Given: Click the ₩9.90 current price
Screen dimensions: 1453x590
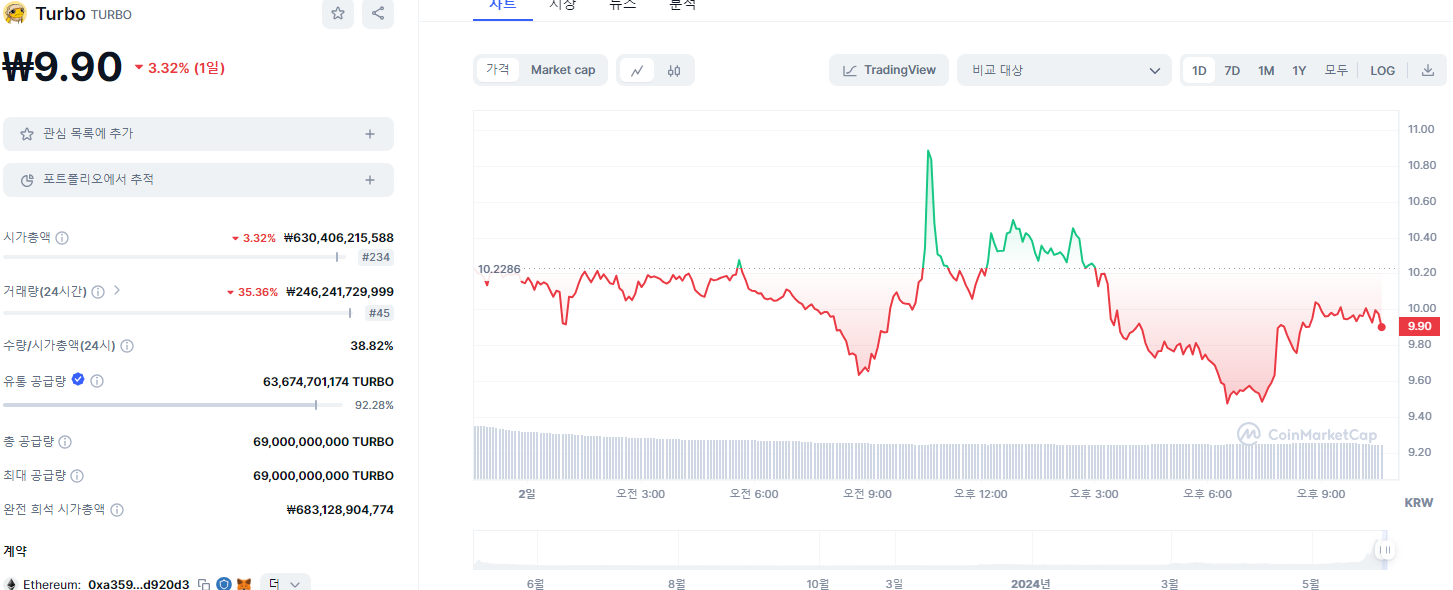Looking at the screenshot, I should 63,67.
